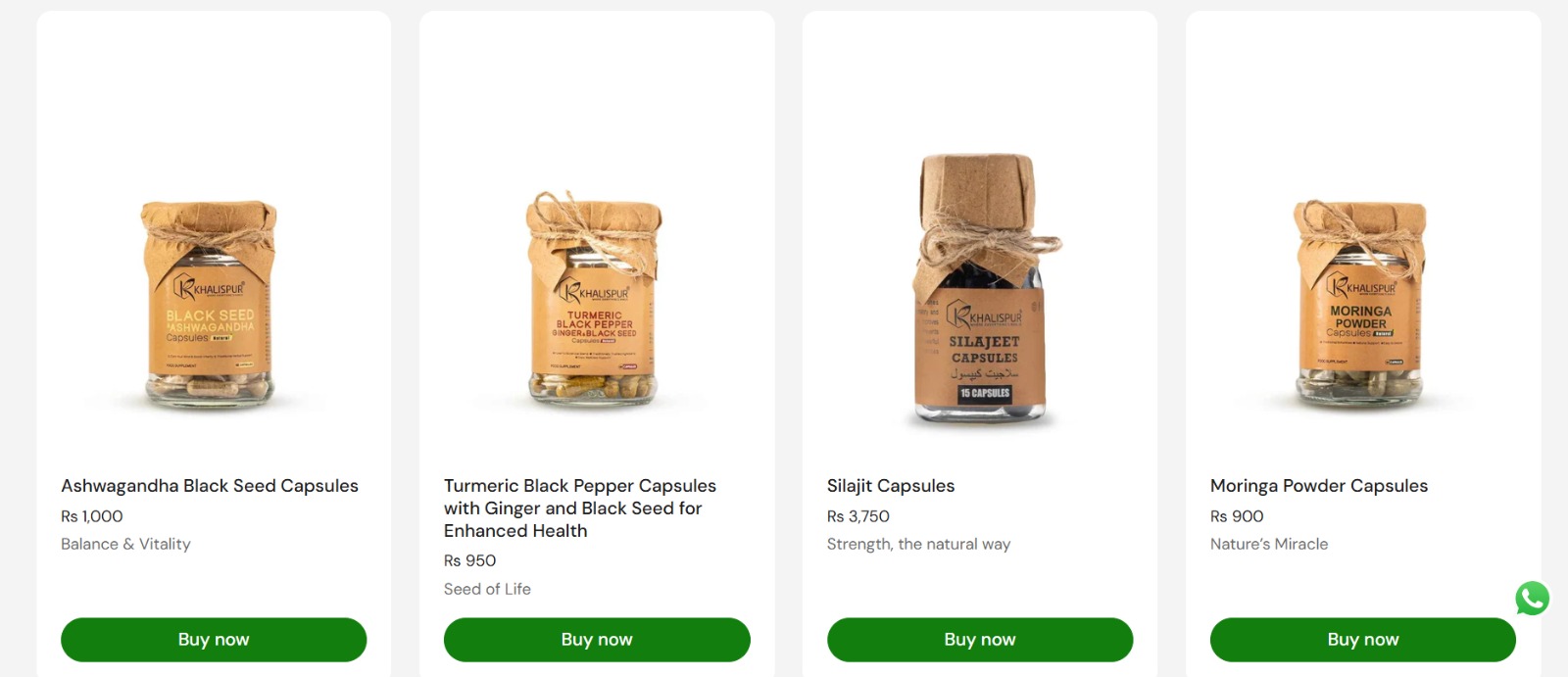The width and height of the screenshot is (1568, 677).
Task: View the Black Seed Ashwagandha jar image
Action: pyautogui.click(x=210, y=304)
